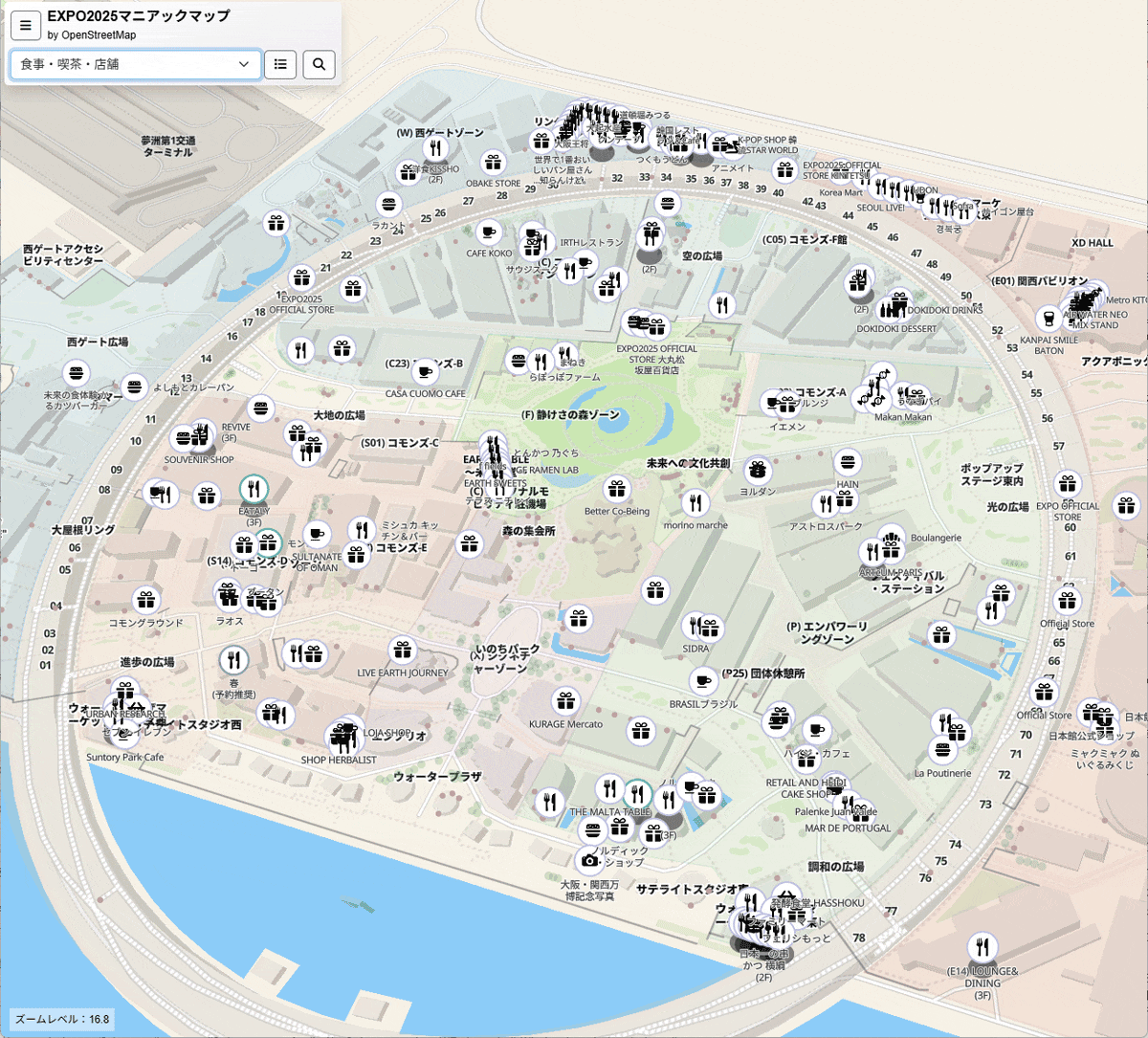Image resolution: width=1148 pixels, height=1038 pixels.
Task: Select the restaurant marker at EATALY
Action: [254, 490]
